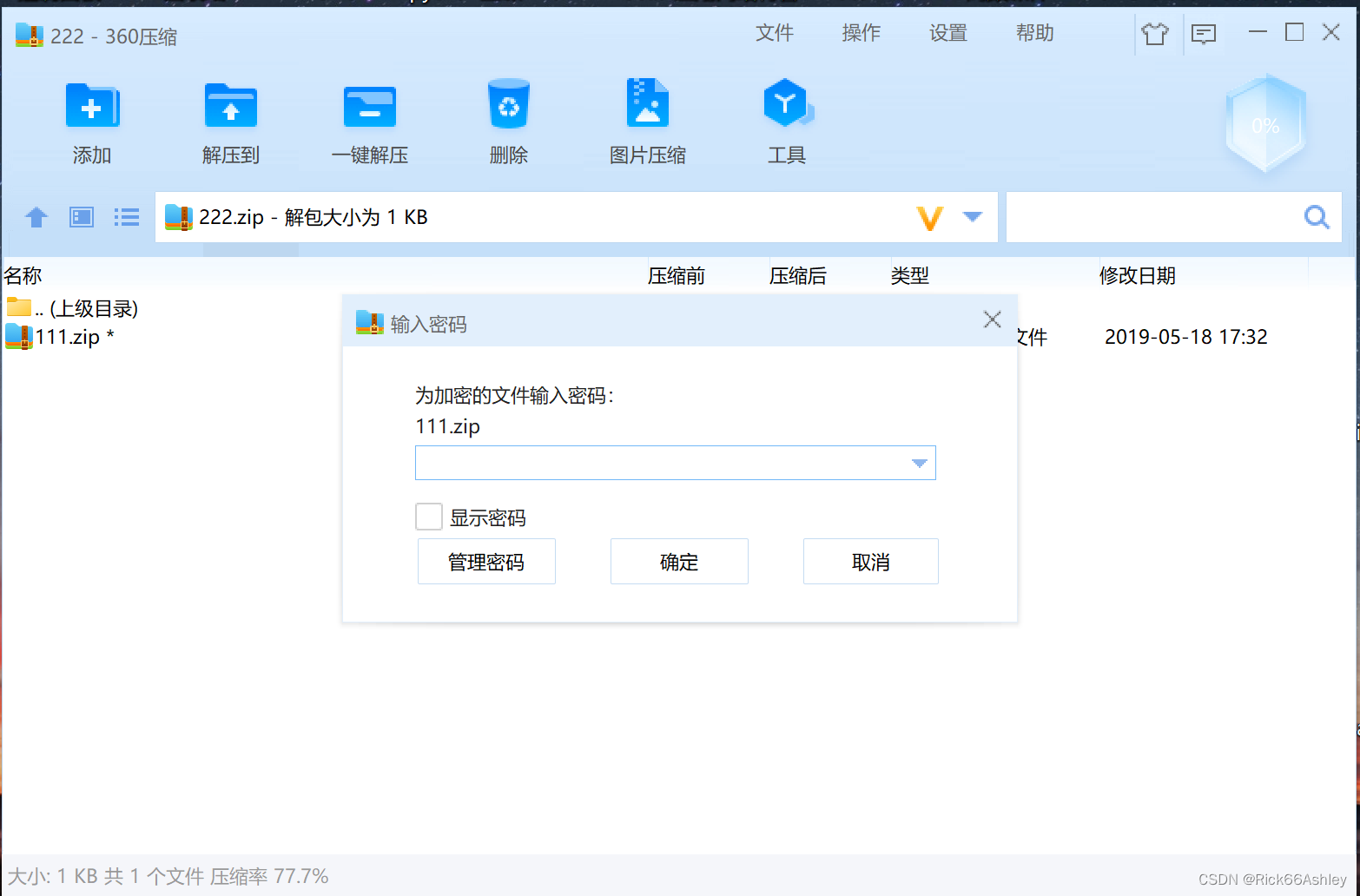Image resolution: width=1360 pixels, height=896 pixels.
Task: Expand the password history dropdown arrow
Action: [920, 463]
